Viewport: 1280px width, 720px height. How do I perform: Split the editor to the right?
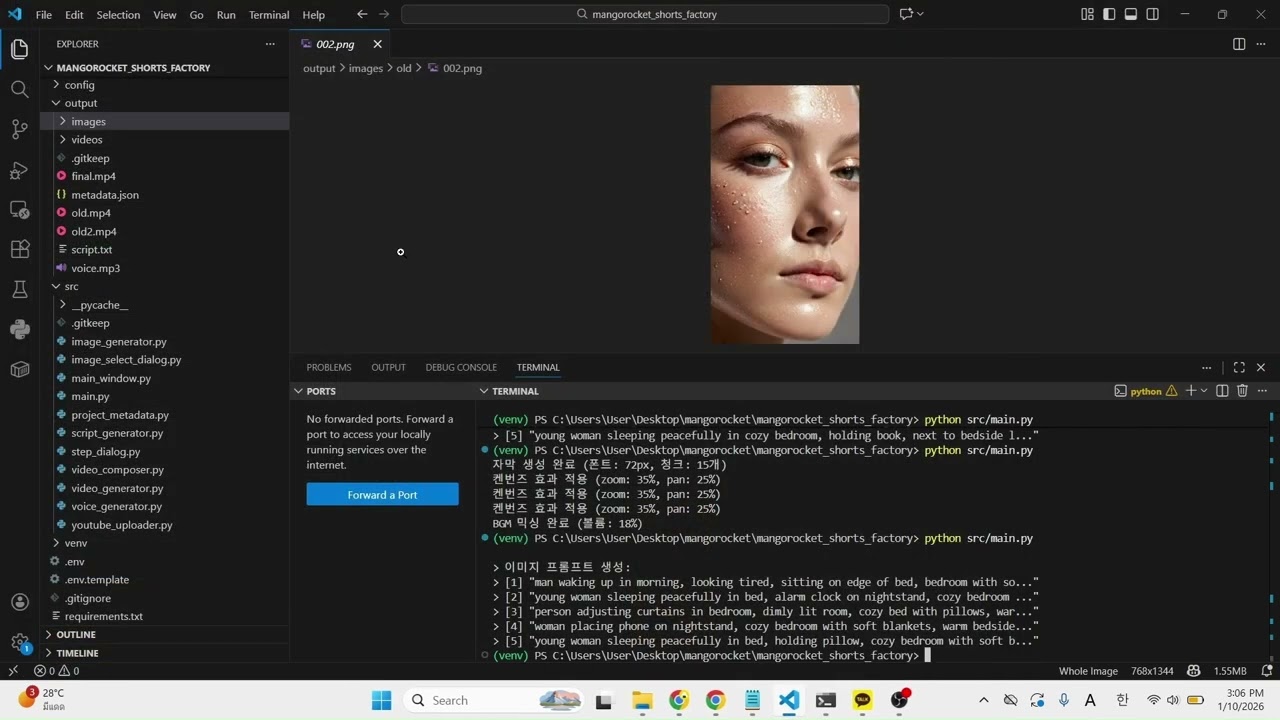click(x=1239, y=44)
